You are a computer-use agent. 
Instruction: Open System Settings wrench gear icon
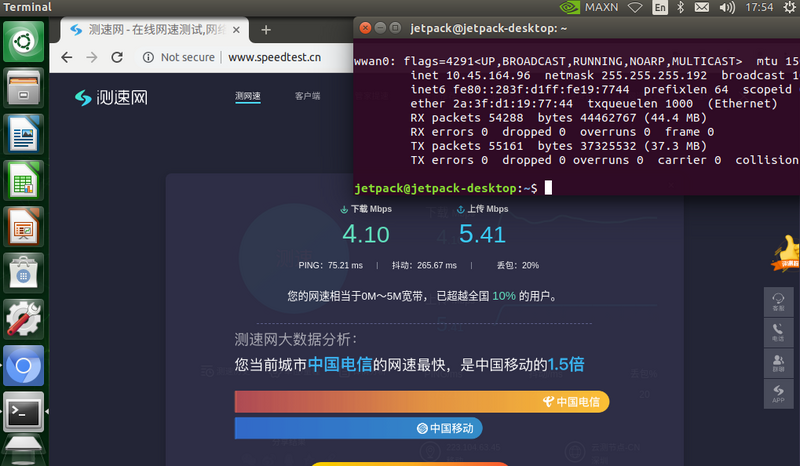[x=23, y=319]
